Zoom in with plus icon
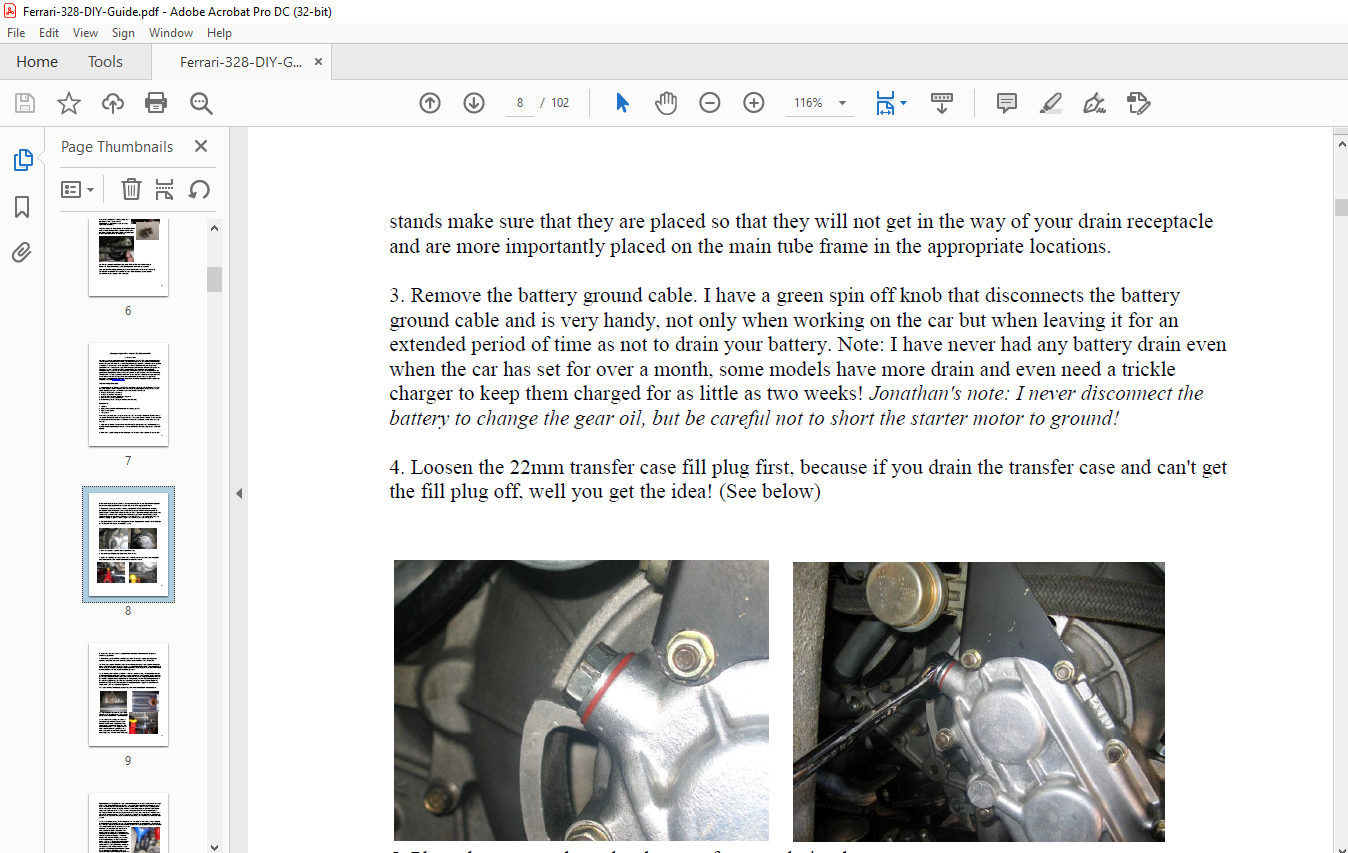This screenshot has height=853, width=1348. [754, 103]
